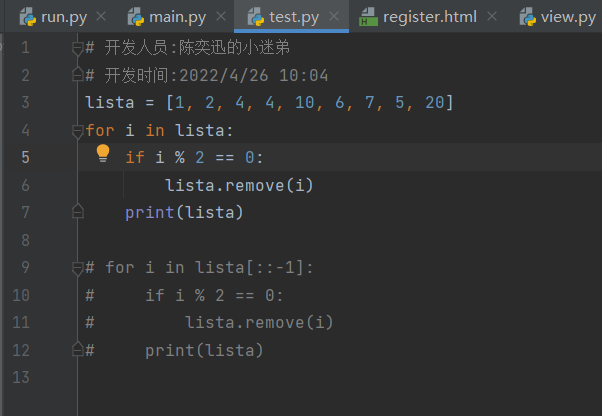Click line number 3 in the gutter

click(x=24, y=103)
